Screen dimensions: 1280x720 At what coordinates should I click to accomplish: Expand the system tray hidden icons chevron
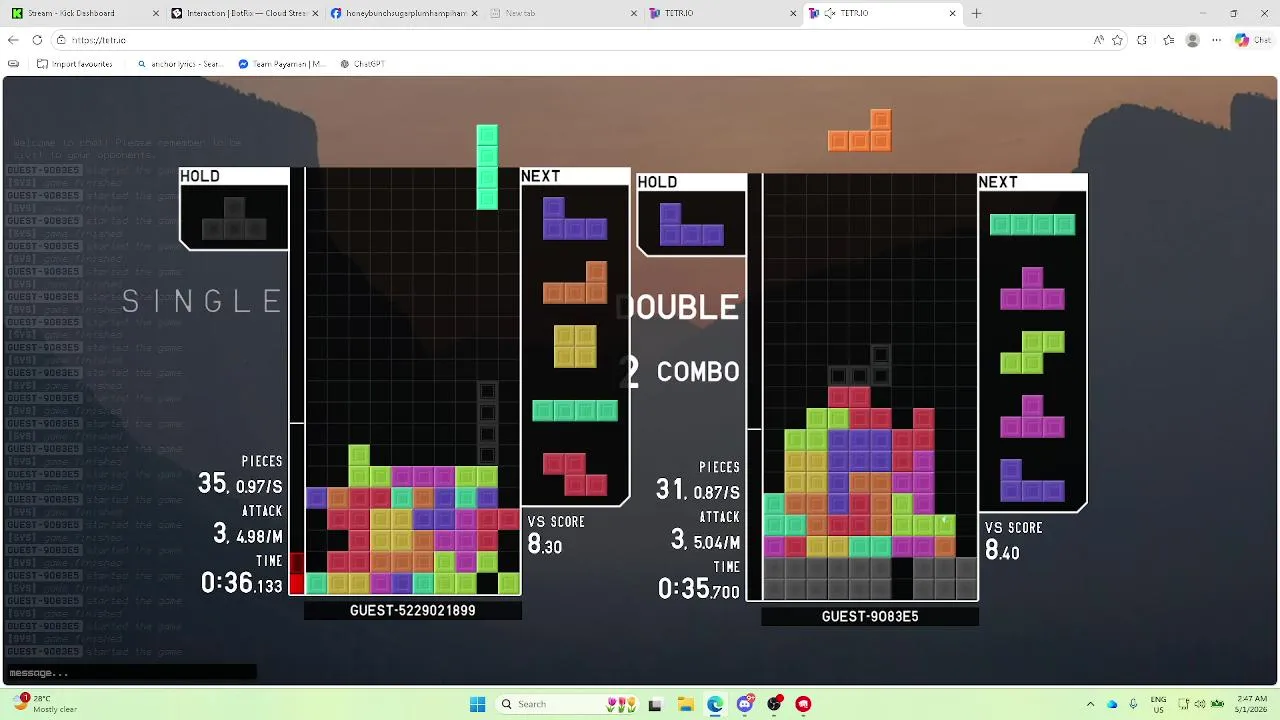1091,704
